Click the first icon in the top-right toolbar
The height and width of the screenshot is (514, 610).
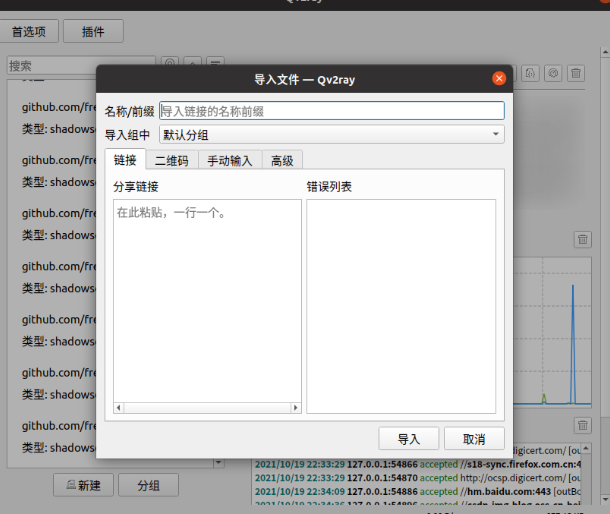point(530,73)
